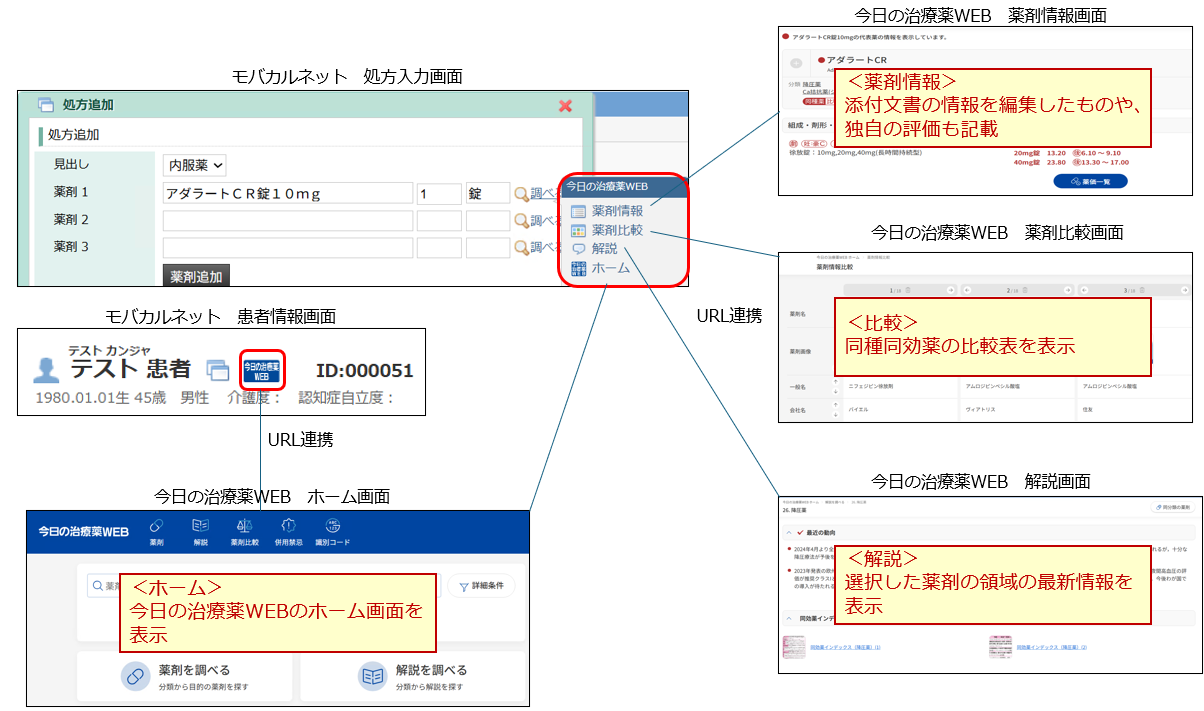
Task: Click the 薬剤比較 grid icon in popup
Action: tap(578, 230)
